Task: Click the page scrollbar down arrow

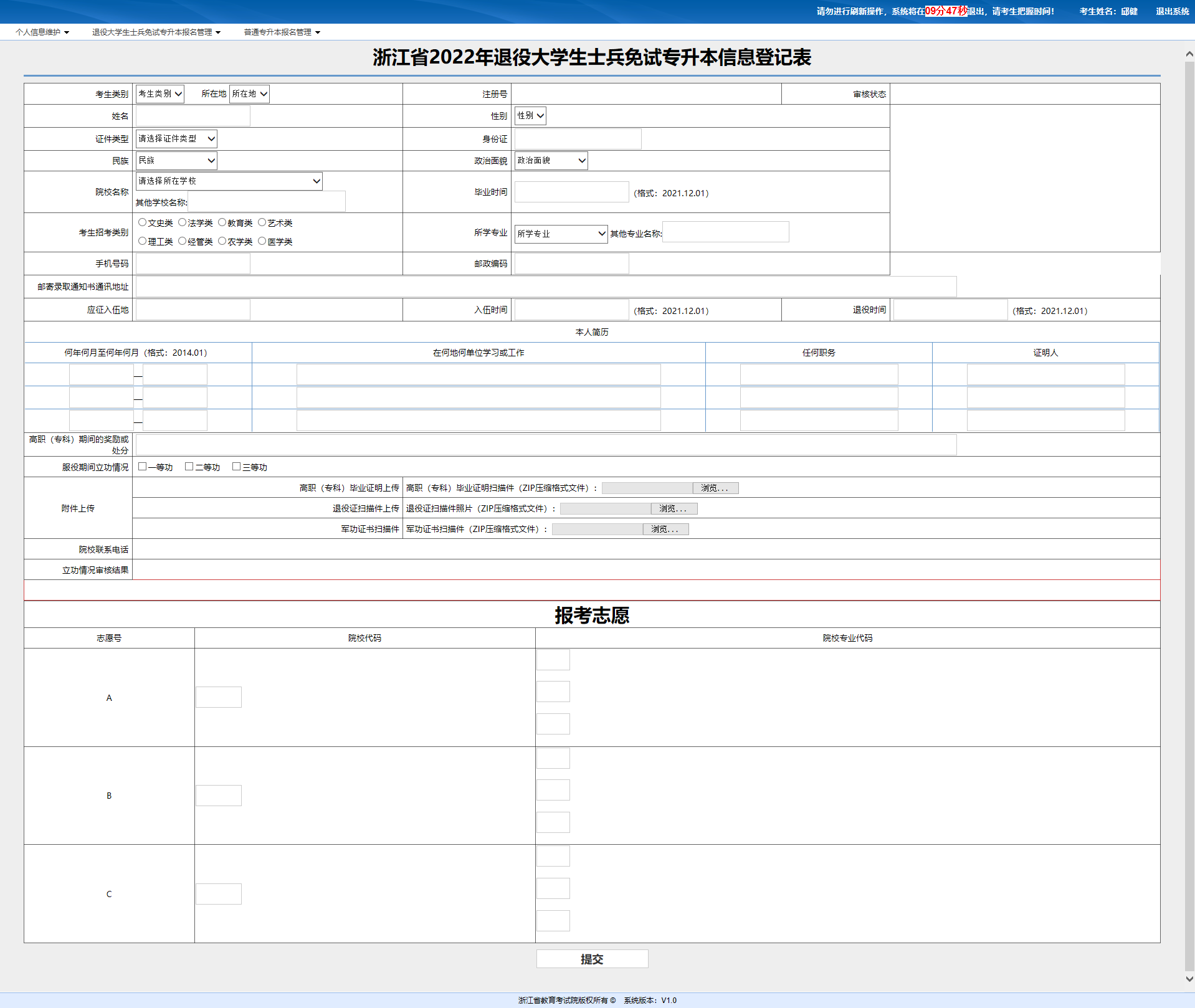Action: click(x=1189, y=979)
